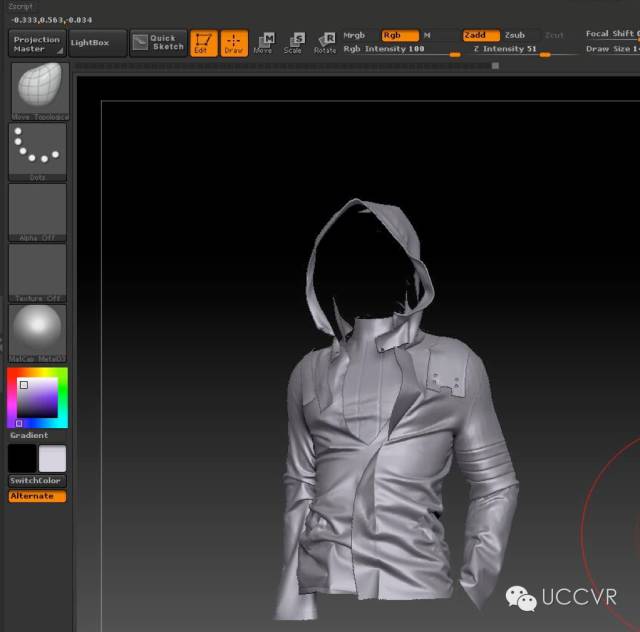The image size is (640, 632).
Task: Adjust the Z Intensity slider
Action: (x=524, y=49)
